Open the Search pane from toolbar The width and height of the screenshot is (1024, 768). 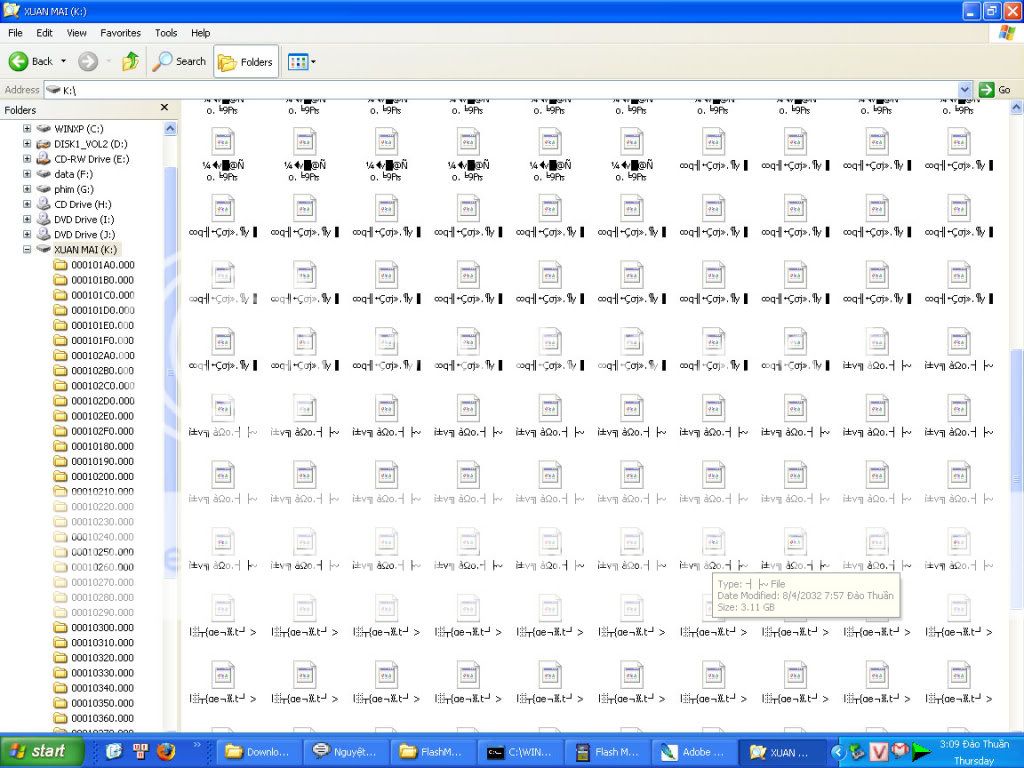pyautogui.click(x=179, y=61)
